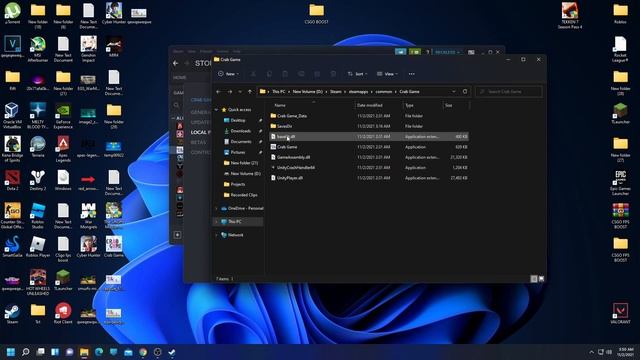
Task: Select Downloads in Quick access
Action: (x=240, y=131)
